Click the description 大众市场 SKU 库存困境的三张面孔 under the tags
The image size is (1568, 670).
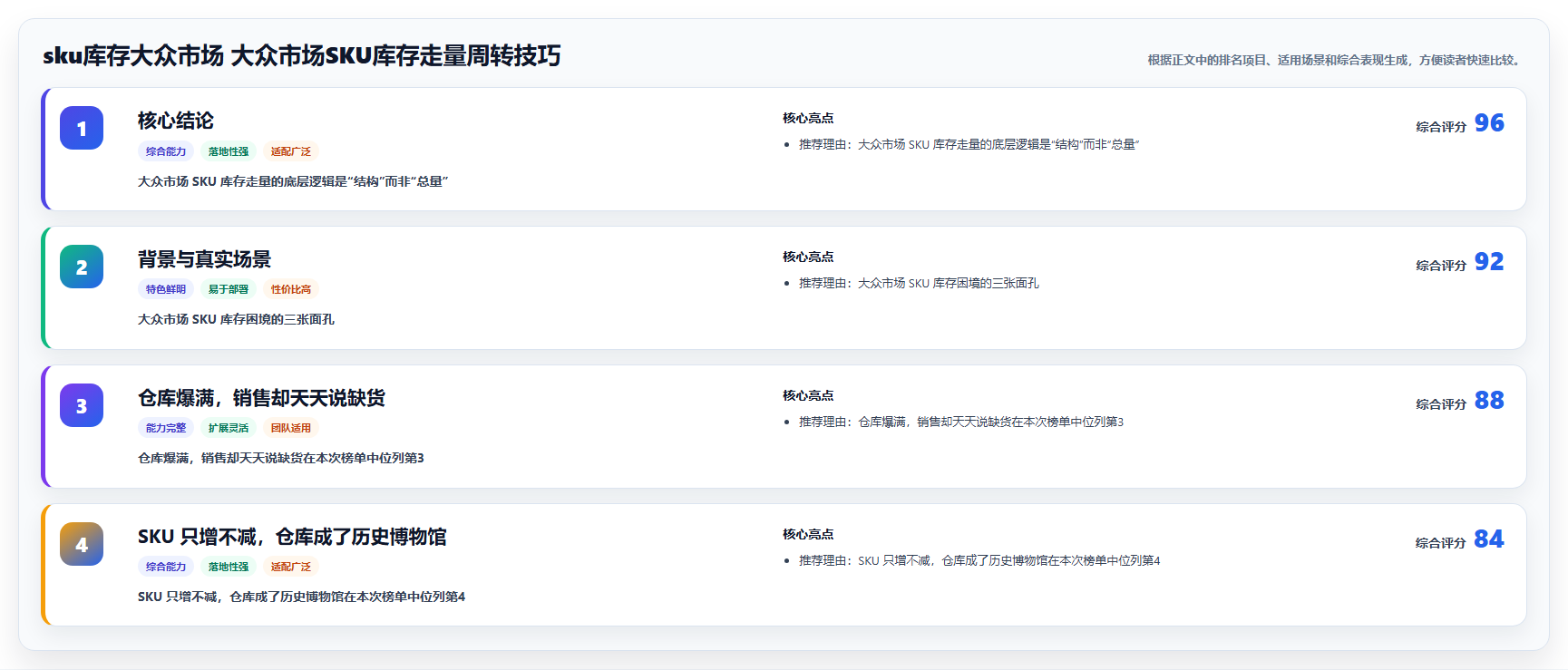tap(236, 319)
